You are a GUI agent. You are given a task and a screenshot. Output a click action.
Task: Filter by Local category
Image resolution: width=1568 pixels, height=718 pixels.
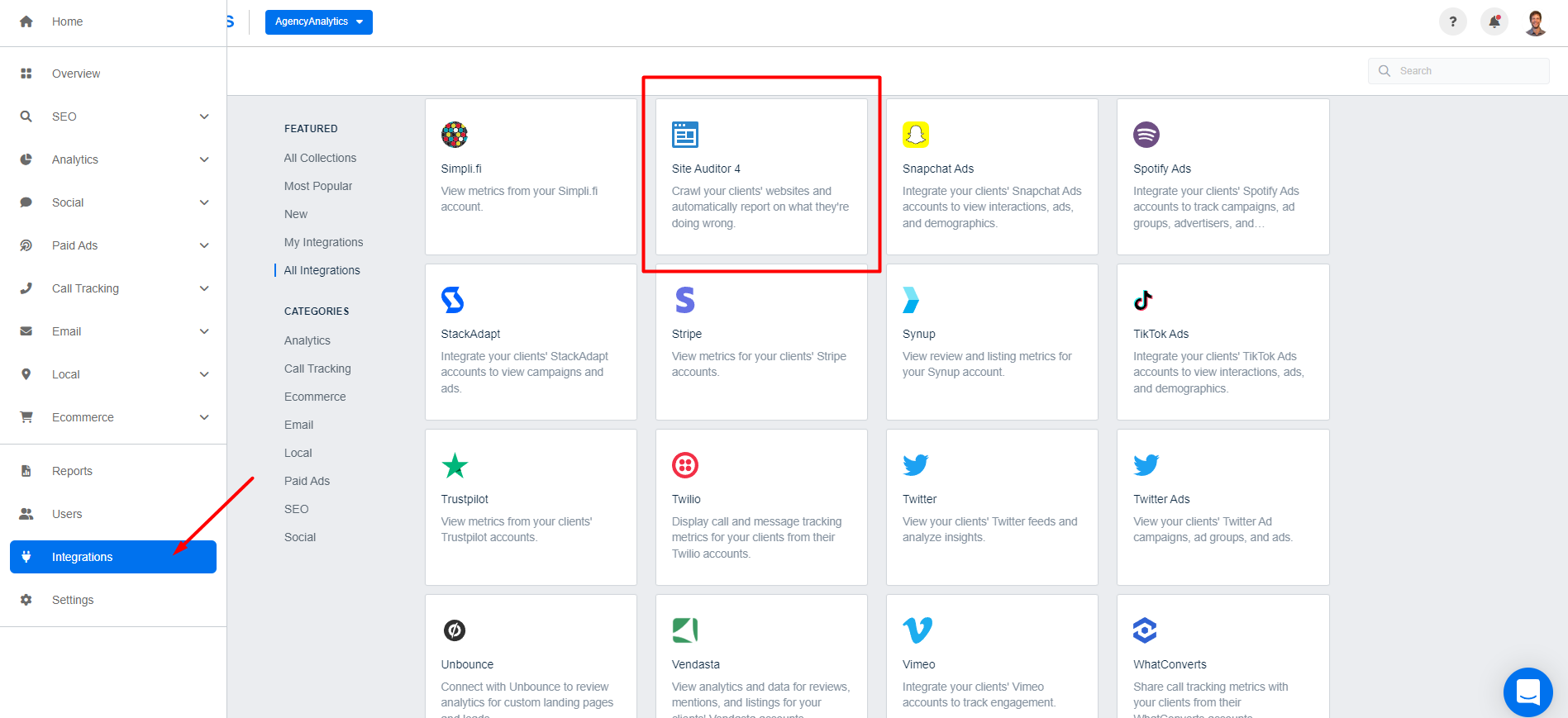[298, 453]
